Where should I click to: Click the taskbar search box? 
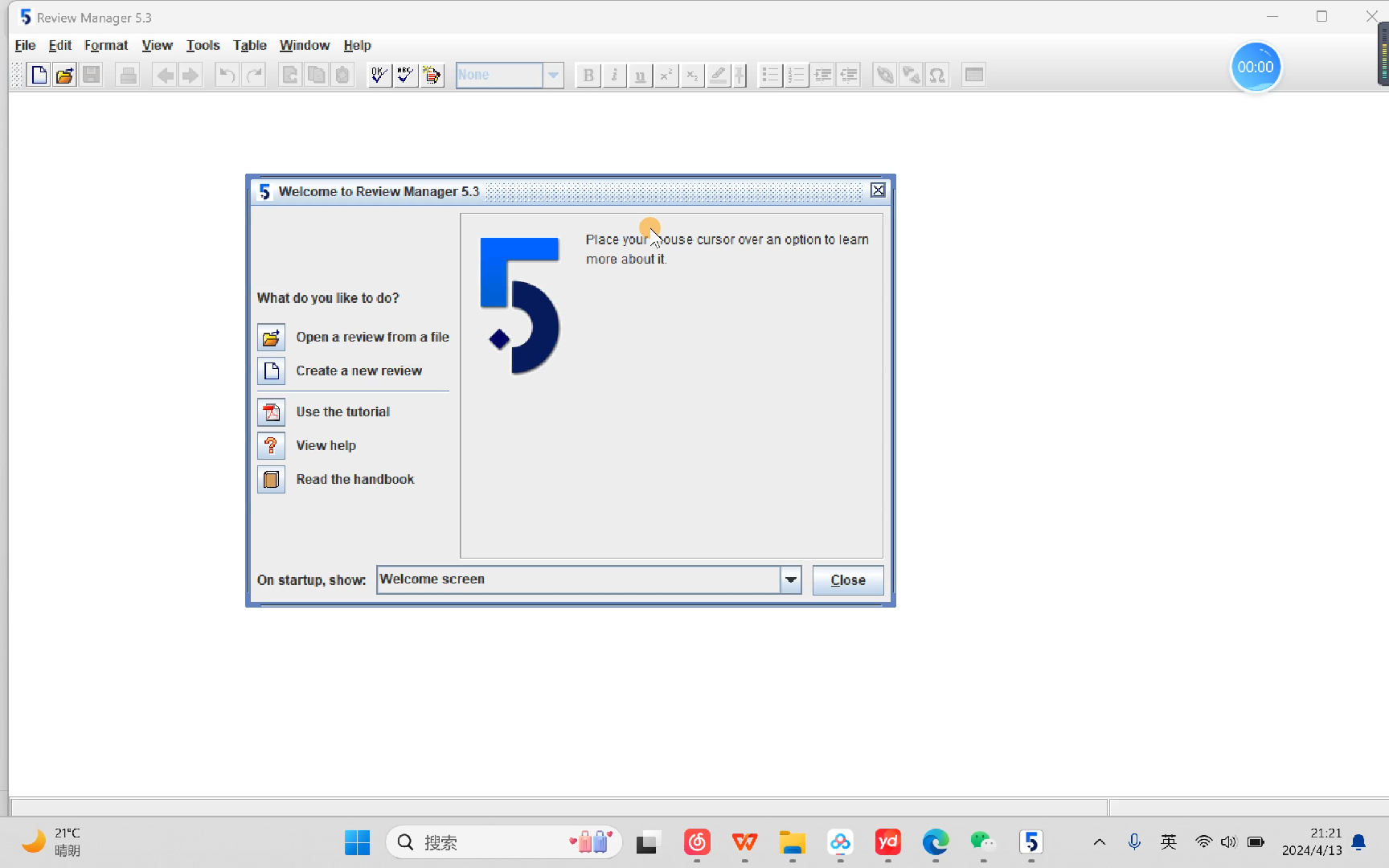tap(504, 842)
